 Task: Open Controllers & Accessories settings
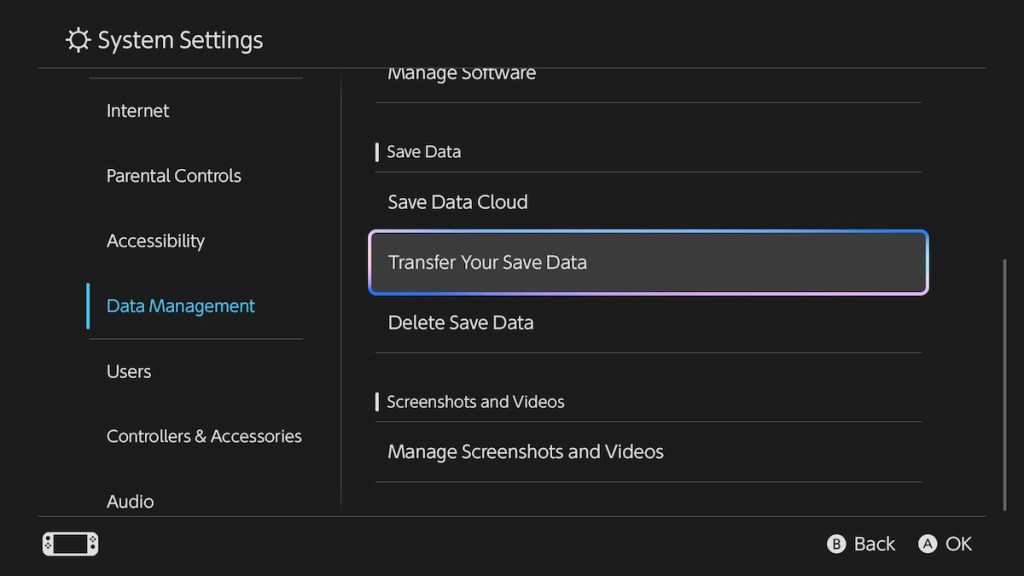pyautogui.click(x=204, y=436)
